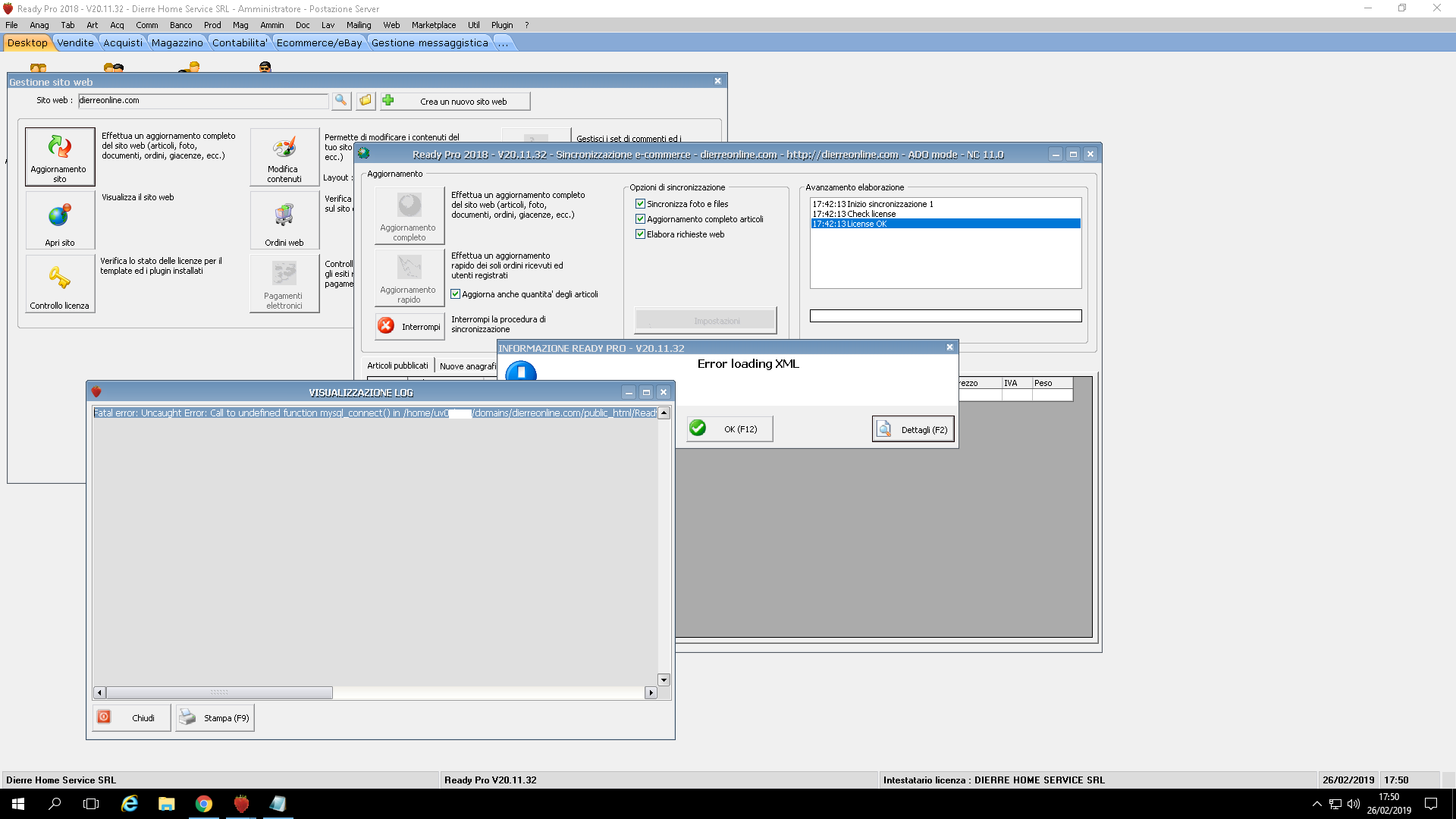1456x819 pixels.
Task: Open File Explorer from taskbar
Action: tap(167, 803)
